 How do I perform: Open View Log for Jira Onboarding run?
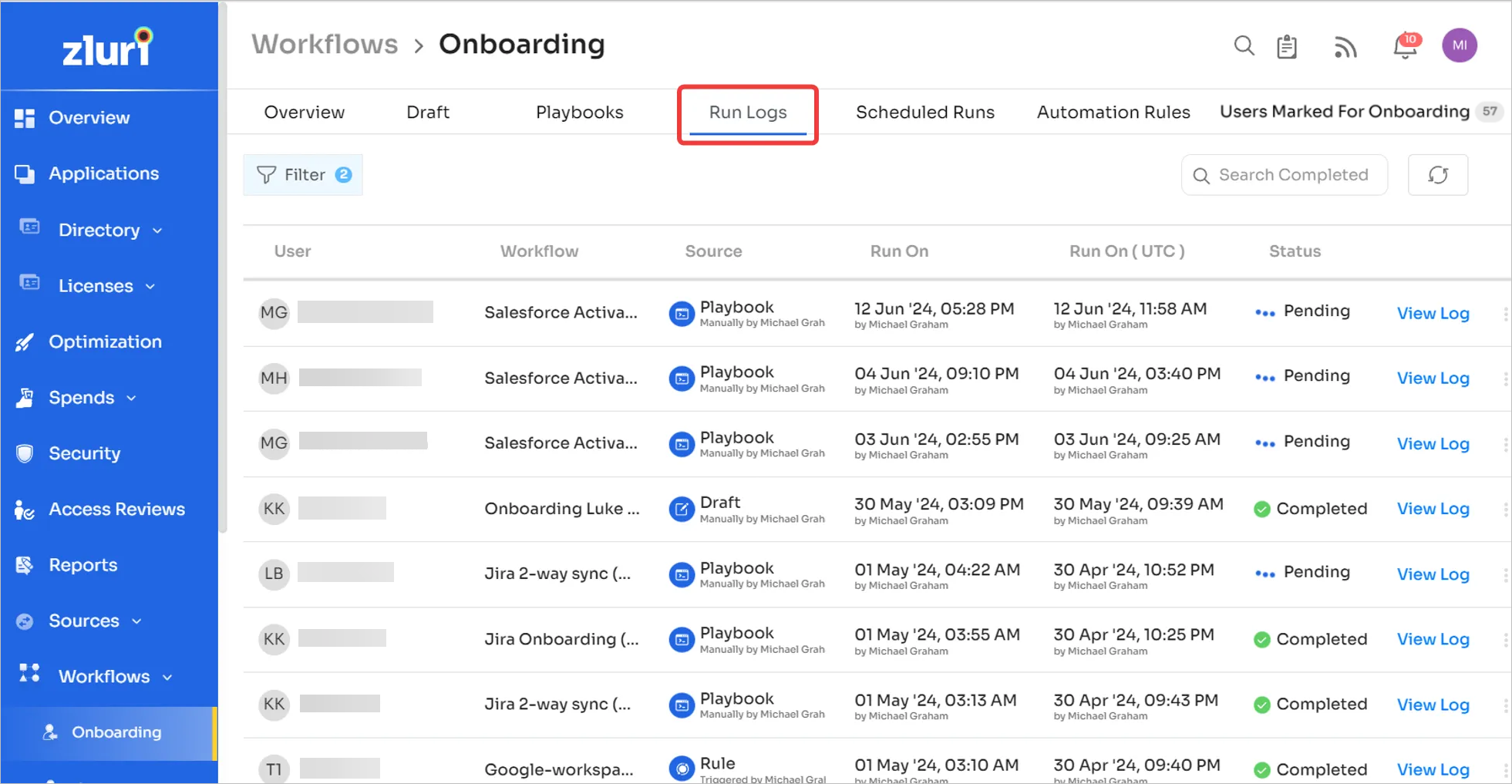coord(1433,638)
